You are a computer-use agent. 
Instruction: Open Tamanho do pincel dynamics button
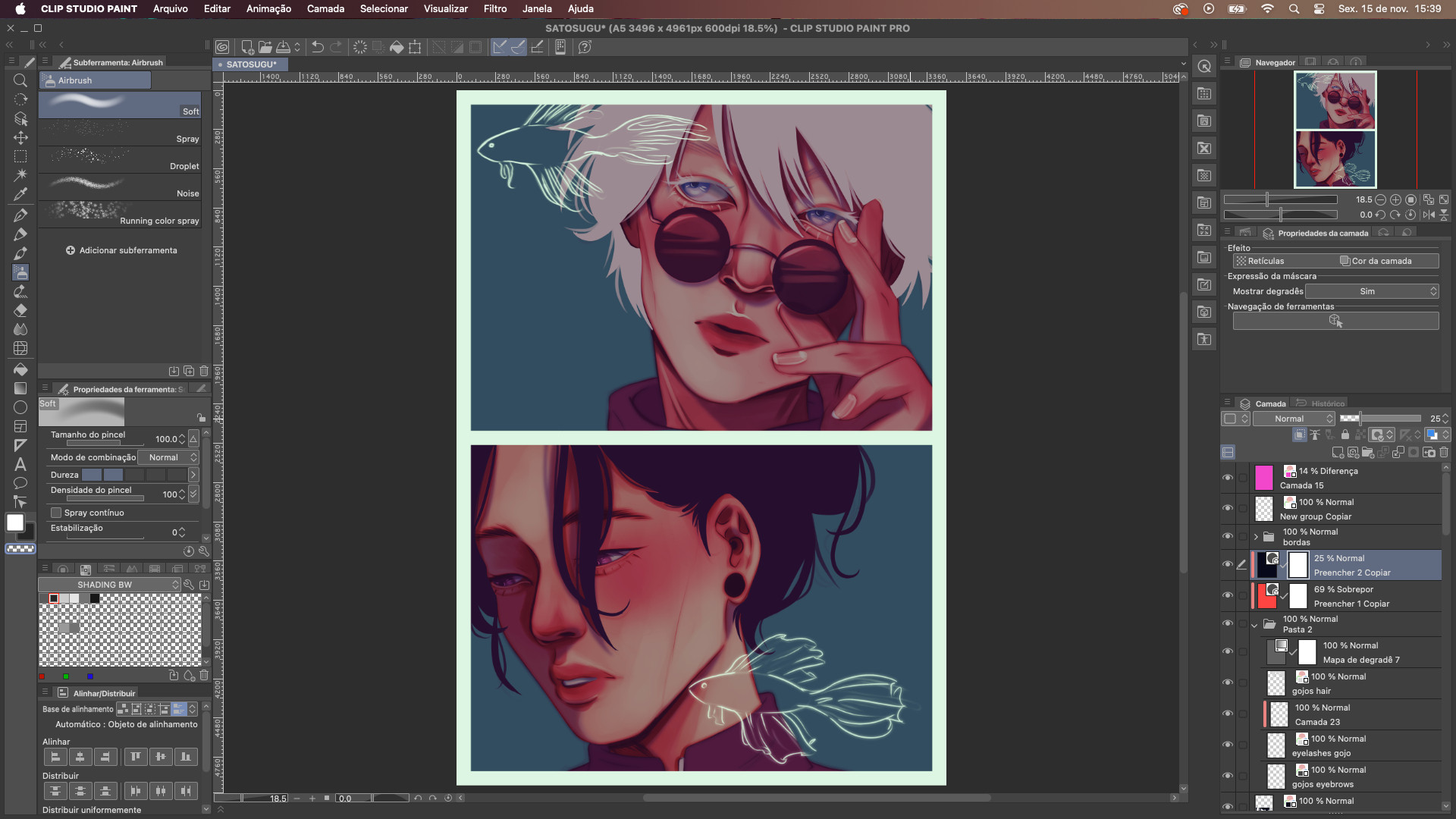pos(193,438)
